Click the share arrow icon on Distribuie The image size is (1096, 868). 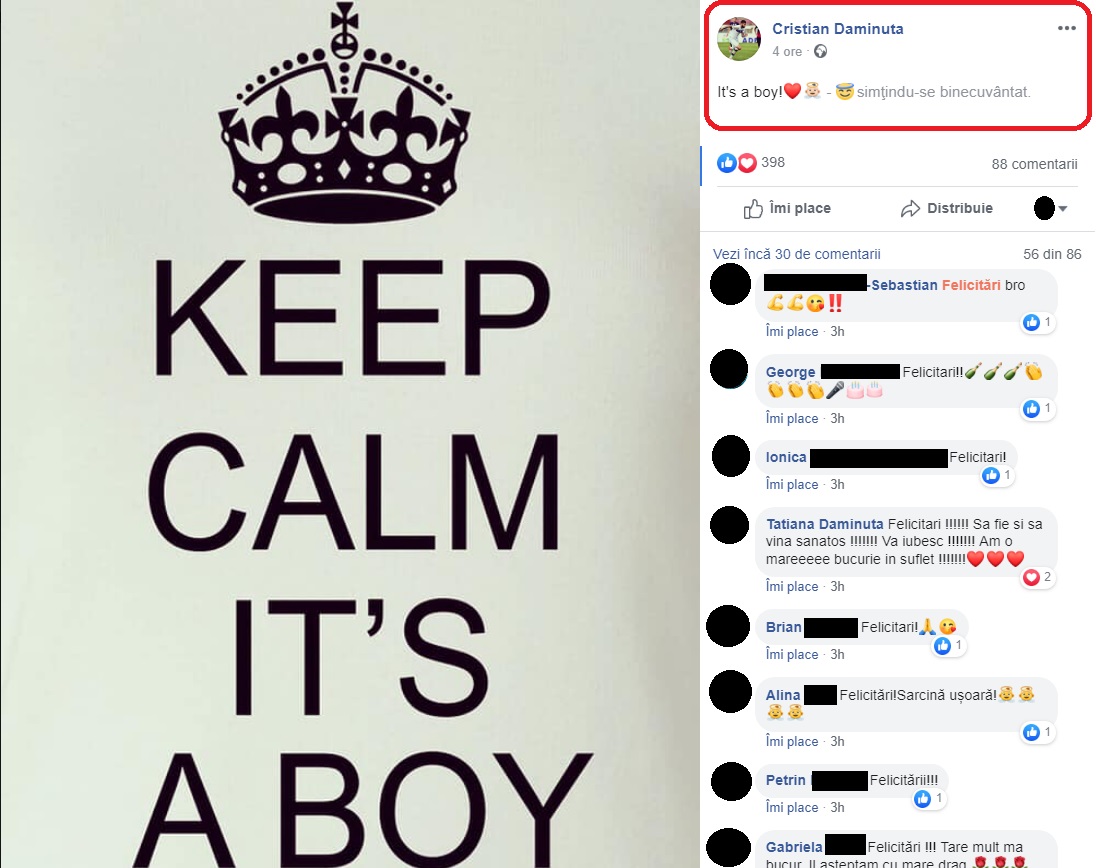[x=910, y=208]
